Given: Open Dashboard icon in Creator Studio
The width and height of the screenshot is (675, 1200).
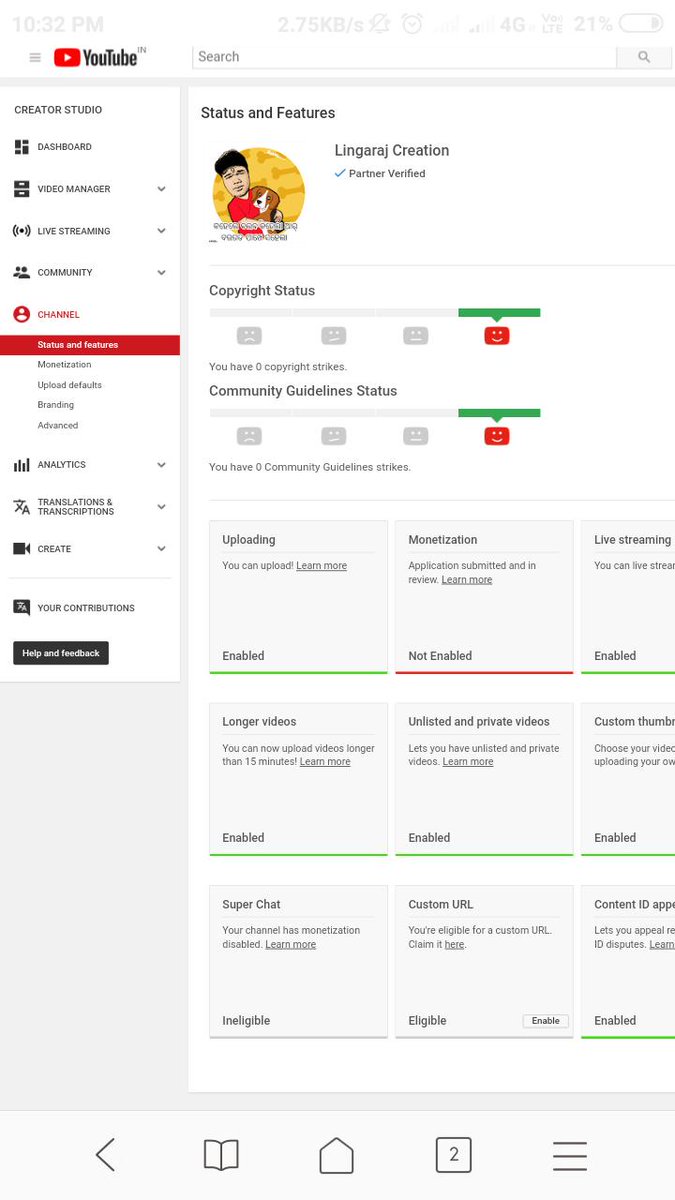Looking at the screenshot, I should (22, 147).
